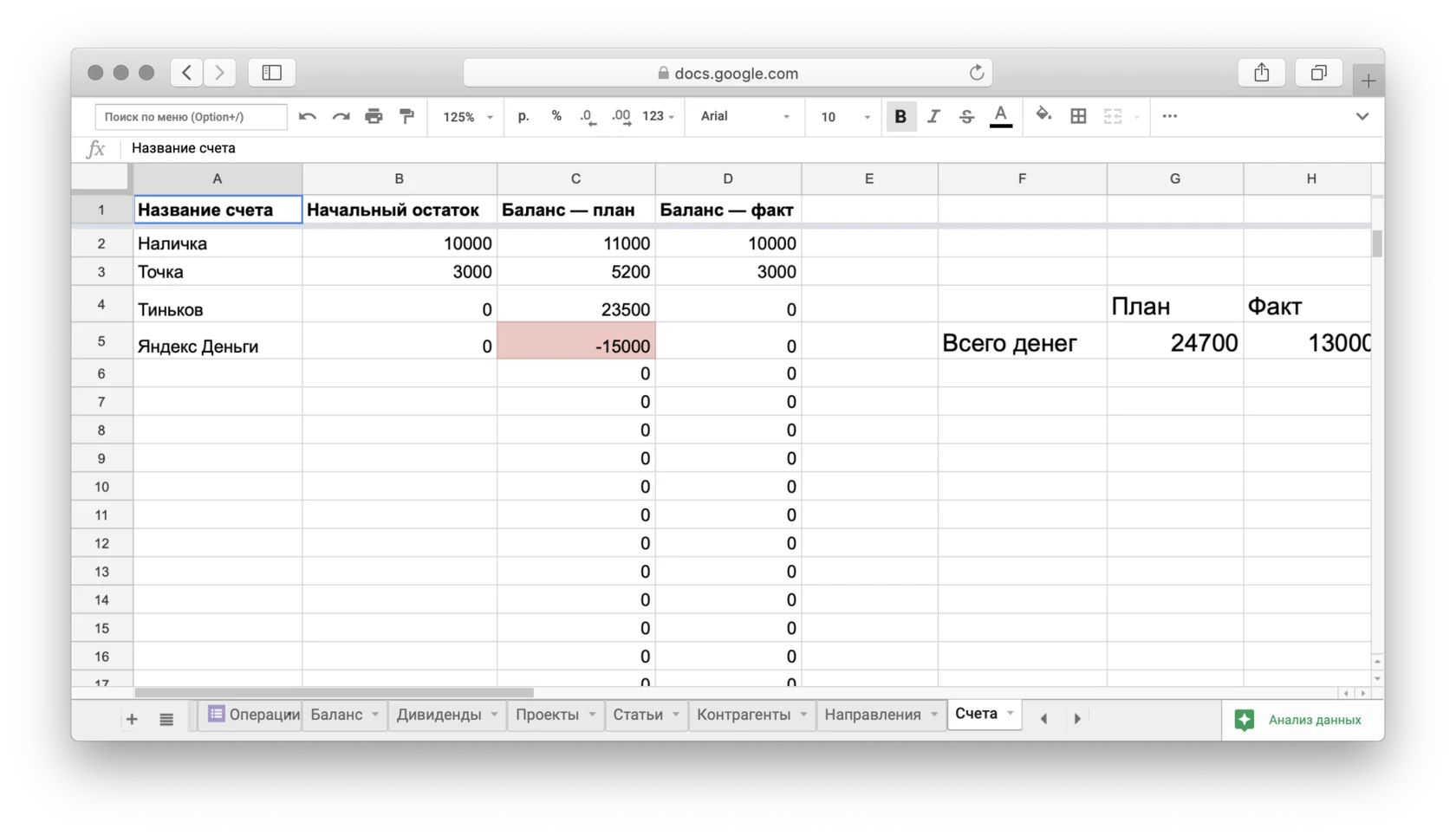The width and height of the screenshot is (1456, 835).
Task: Click the undo arrow icon
Action: click(x=307, y=117)
